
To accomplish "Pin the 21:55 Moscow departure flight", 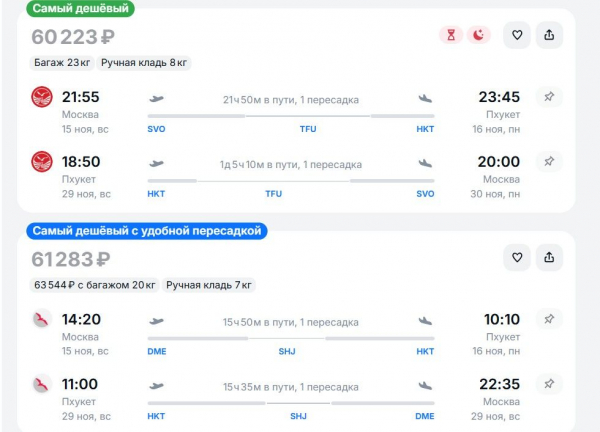I will pyautogui.click(x=549, y=97).
